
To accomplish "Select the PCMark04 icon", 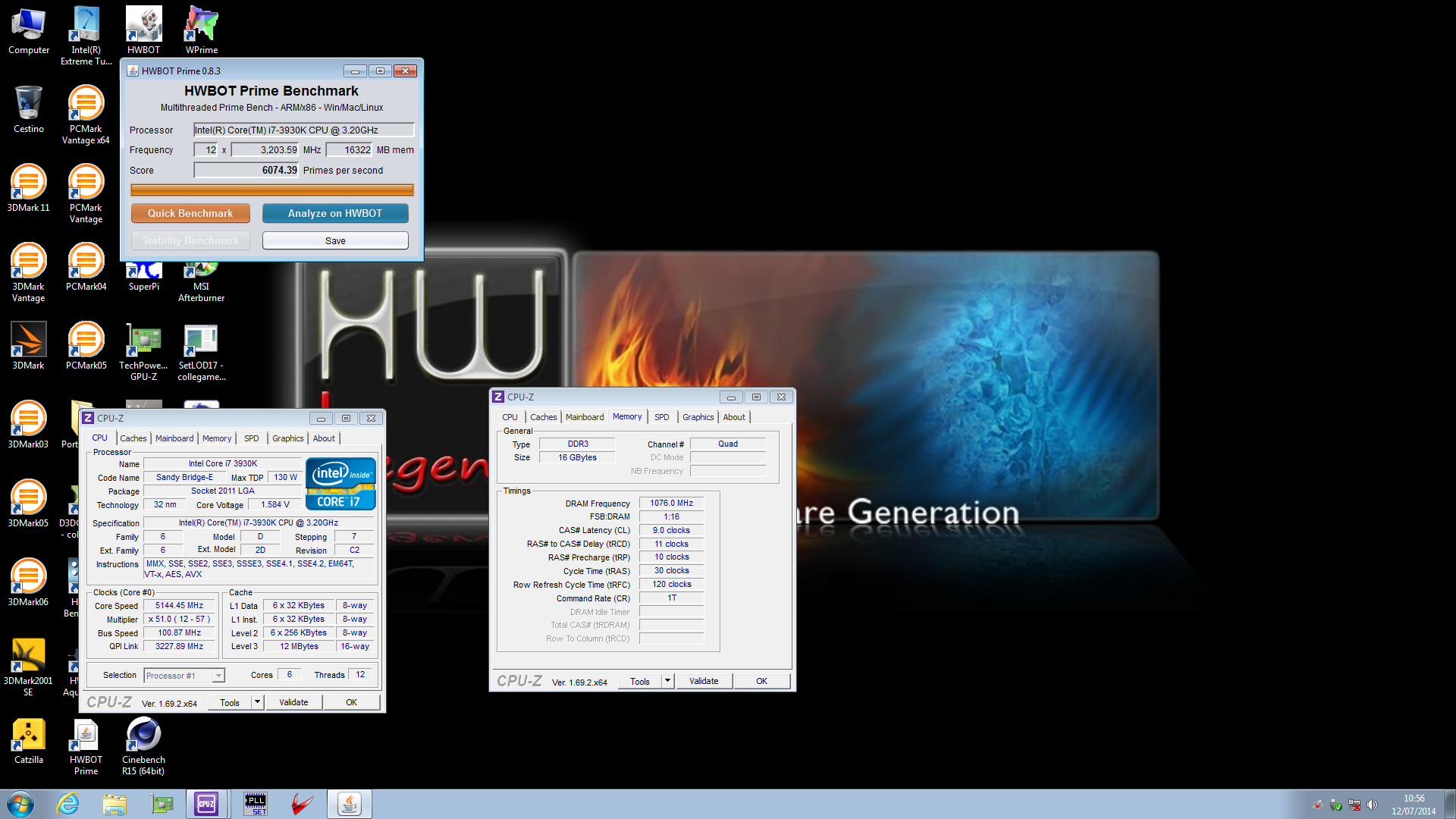I will tap(86, 268).
